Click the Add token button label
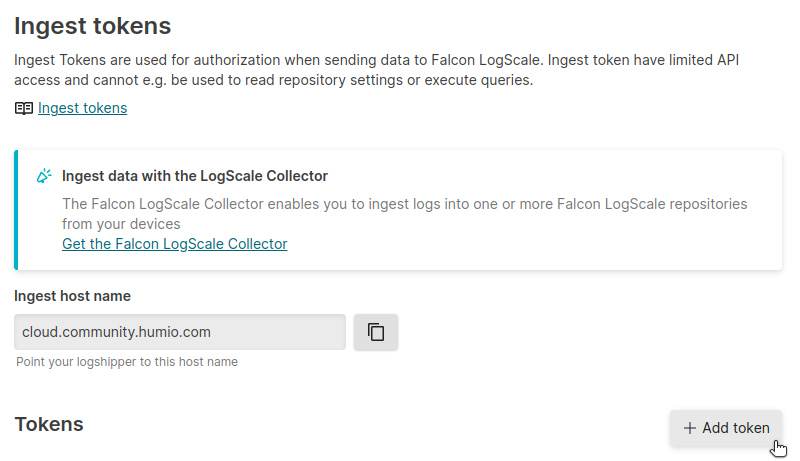 736,428
